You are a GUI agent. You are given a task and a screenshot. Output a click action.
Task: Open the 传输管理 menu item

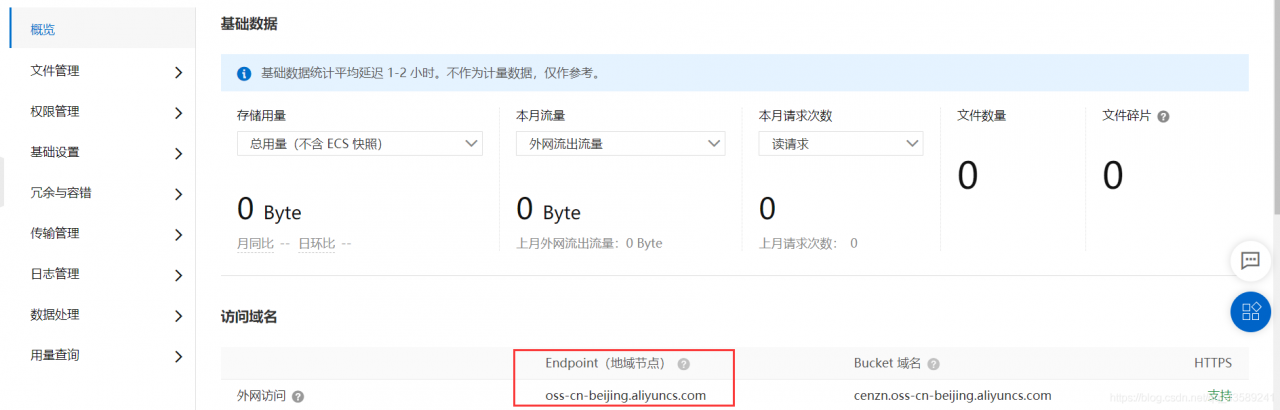55,233
